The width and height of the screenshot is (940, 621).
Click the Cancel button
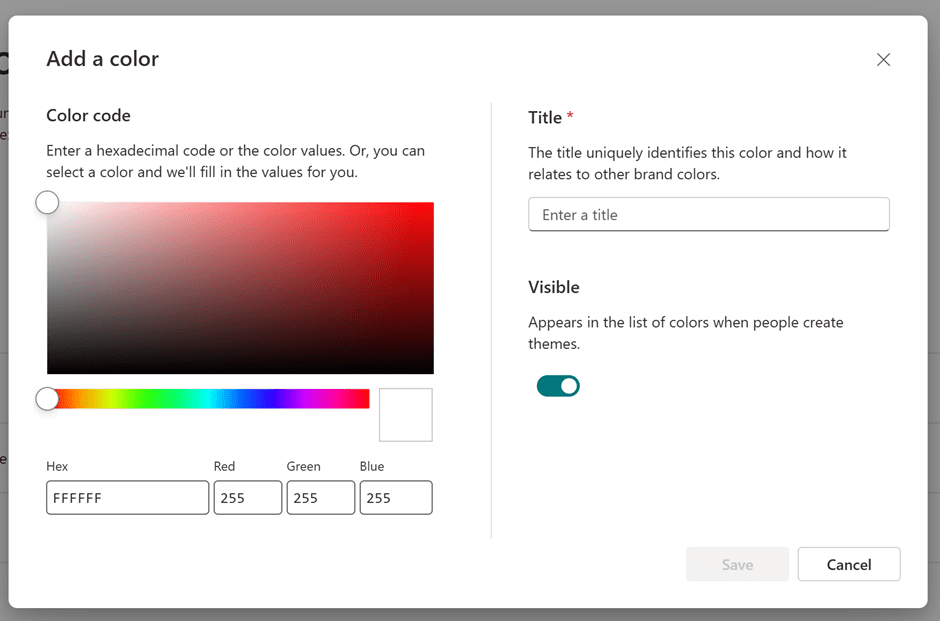pyautogui.click(x=848, y=564)
